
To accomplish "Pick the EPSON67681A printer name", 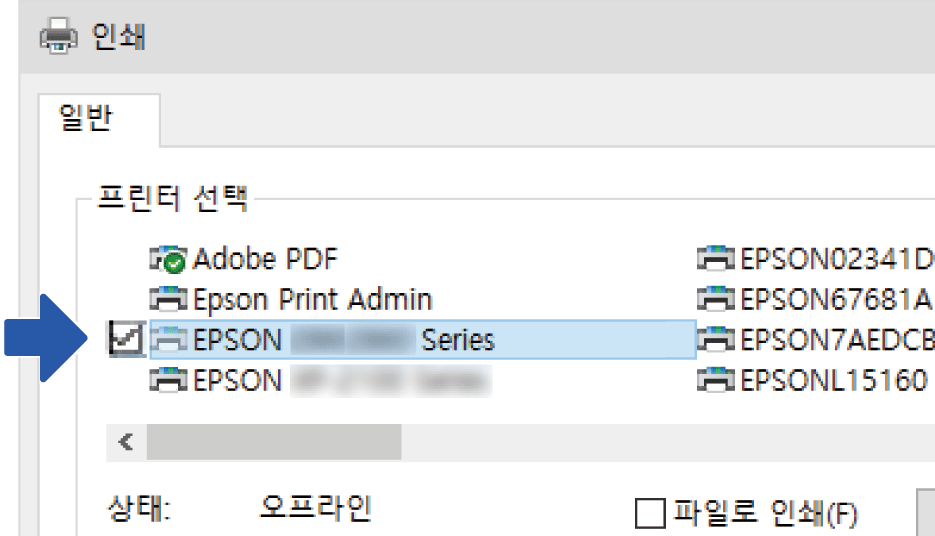I will pos(836,299).
